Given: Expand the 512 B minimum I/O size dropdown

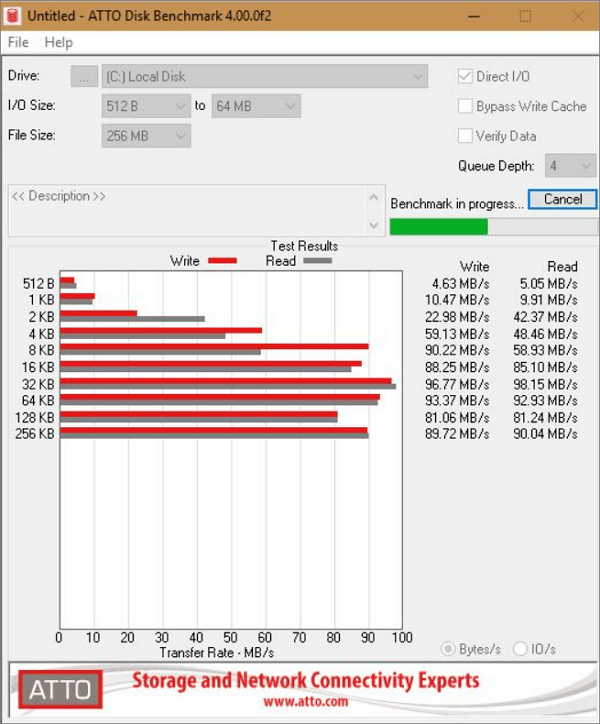Looking at the screenshot, I should coord(146,106).
